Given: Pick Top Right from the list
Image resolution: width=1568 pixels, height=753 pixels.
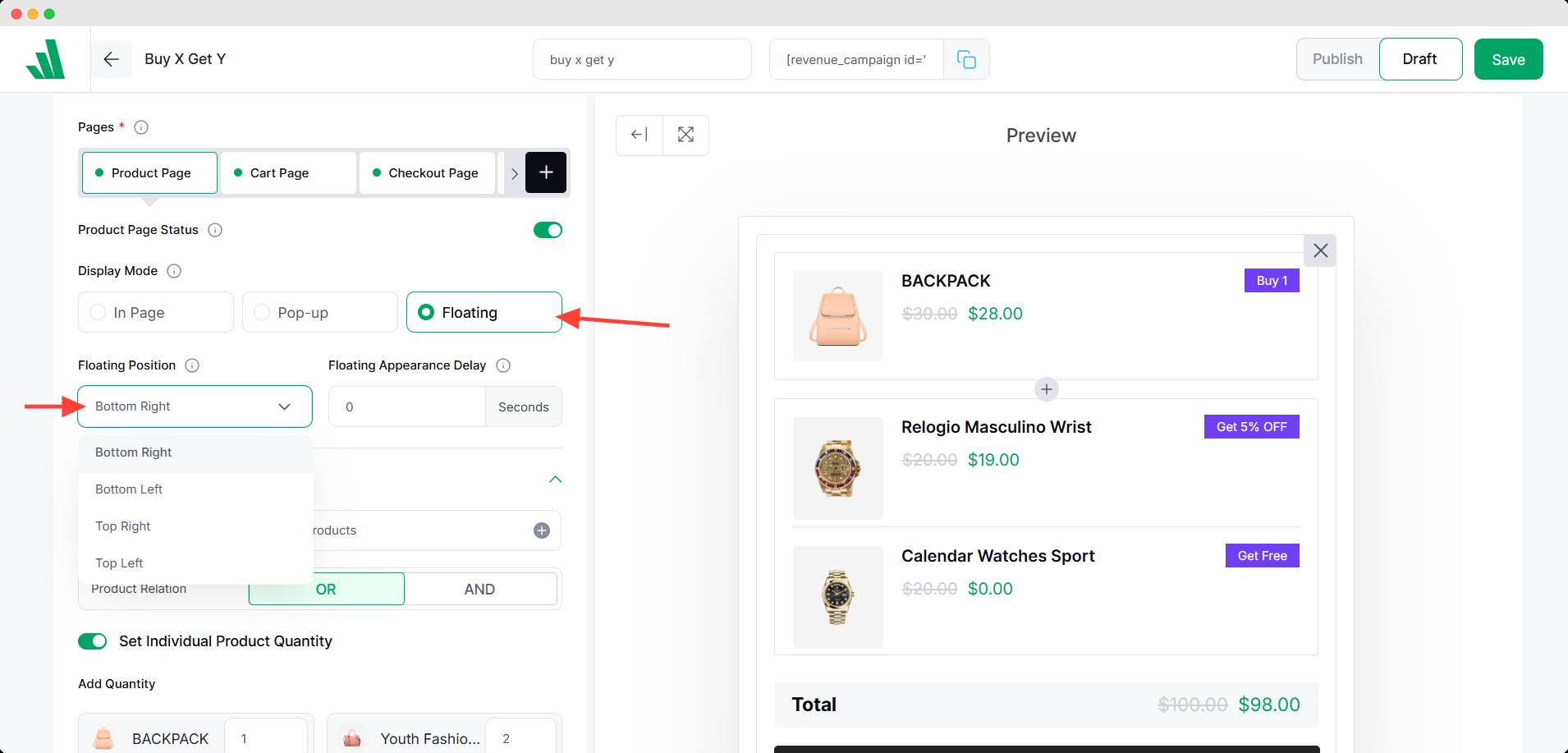Looking at the screenshot, I should 195,526.
